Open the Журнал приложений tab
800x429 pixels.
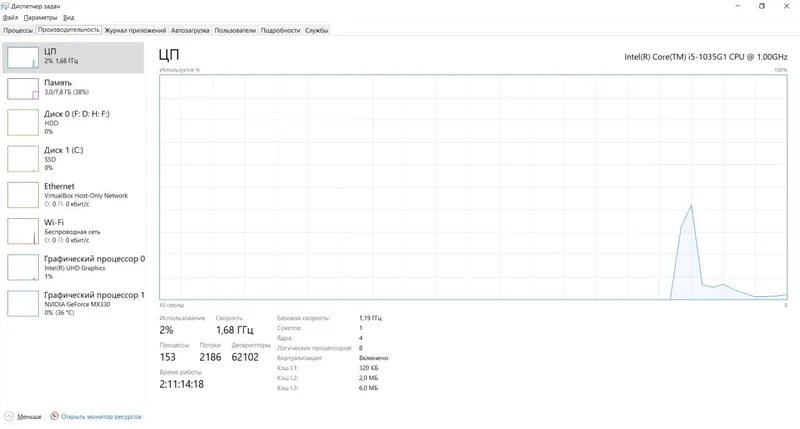pos(135,30)
